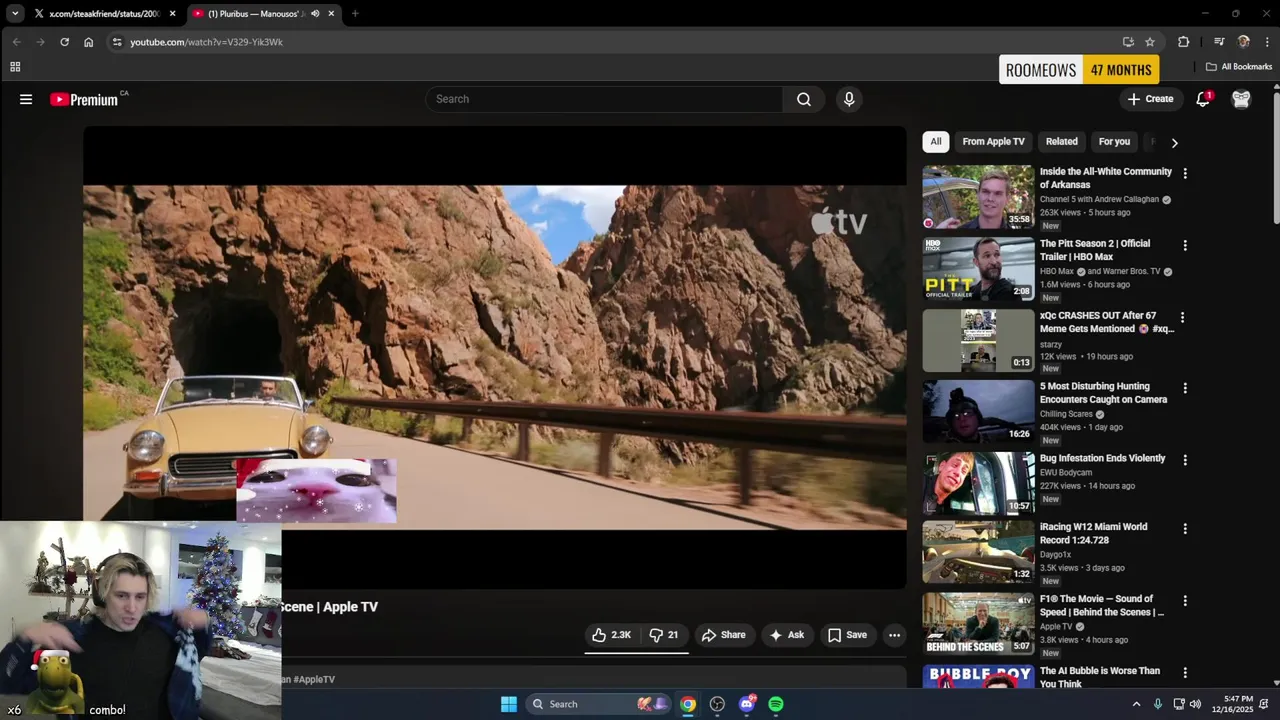Screen dimensions: 1280x720
Task: Dislike the video with thumbs down
Action: point(664,635)
